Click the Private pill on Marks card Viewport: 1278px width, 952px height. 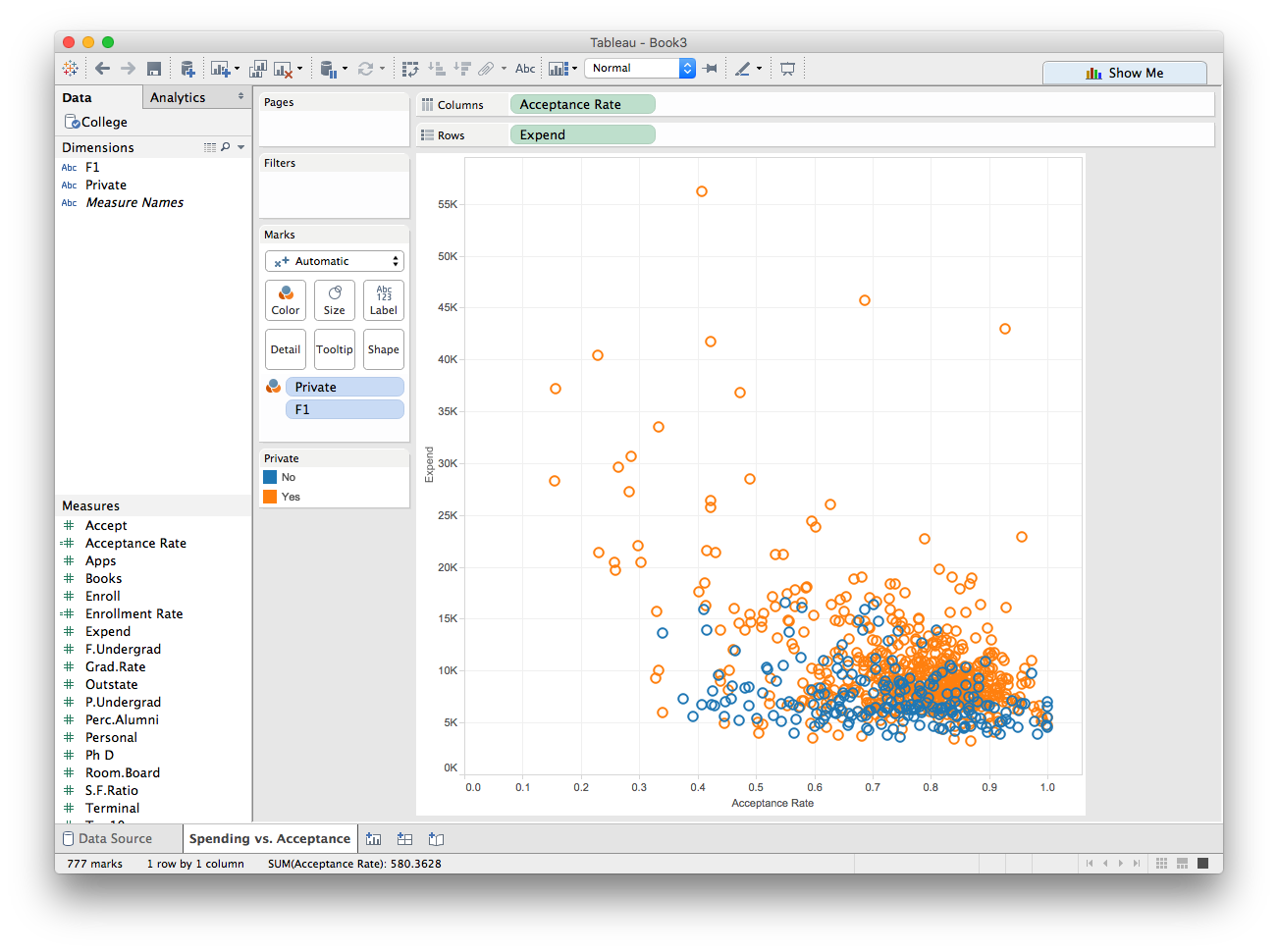click(x=345, y=387)
